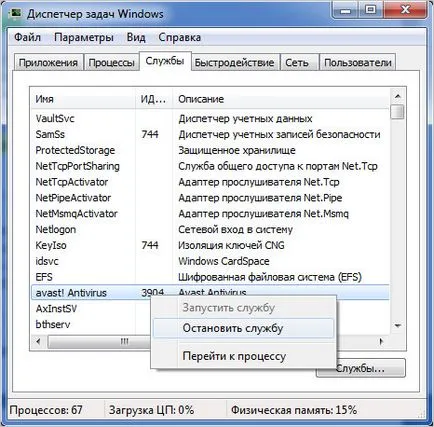
Task: Open the Вид menu
Action: (136, 37)
